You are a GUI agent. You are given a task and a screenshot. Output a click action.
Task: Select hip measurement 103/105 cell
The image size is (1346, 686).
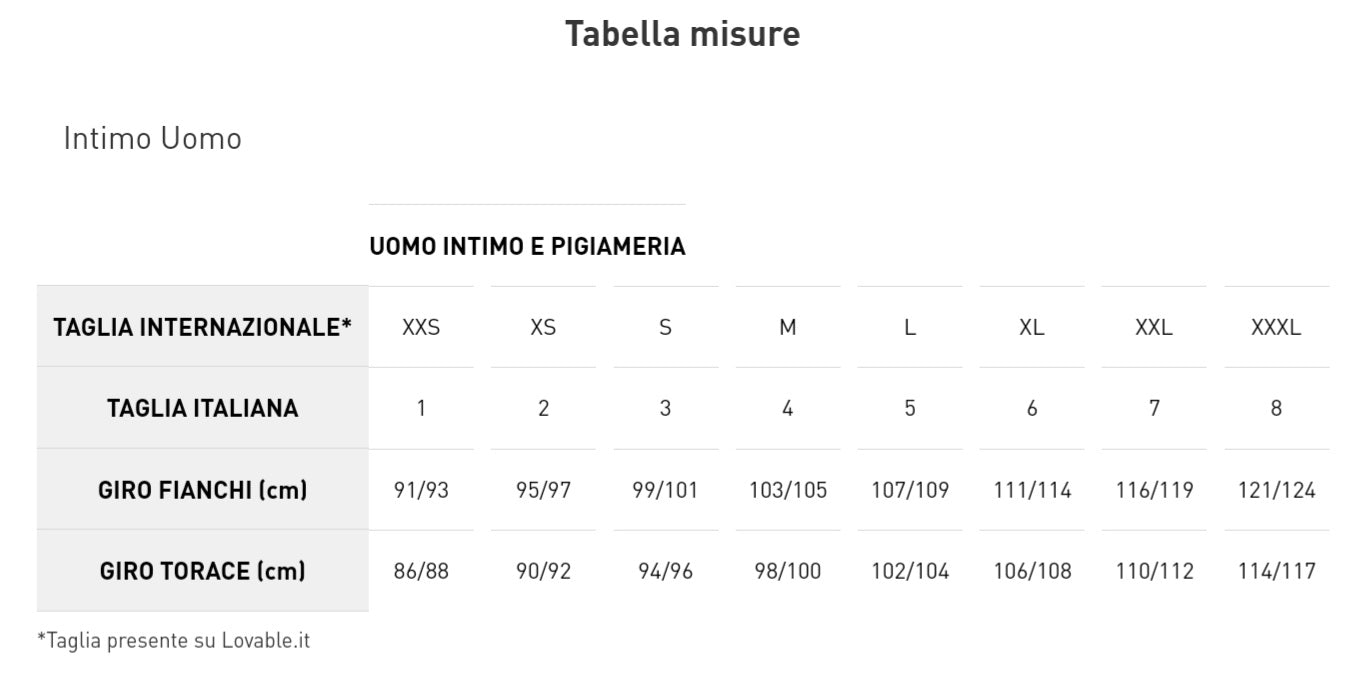(788, 490)
